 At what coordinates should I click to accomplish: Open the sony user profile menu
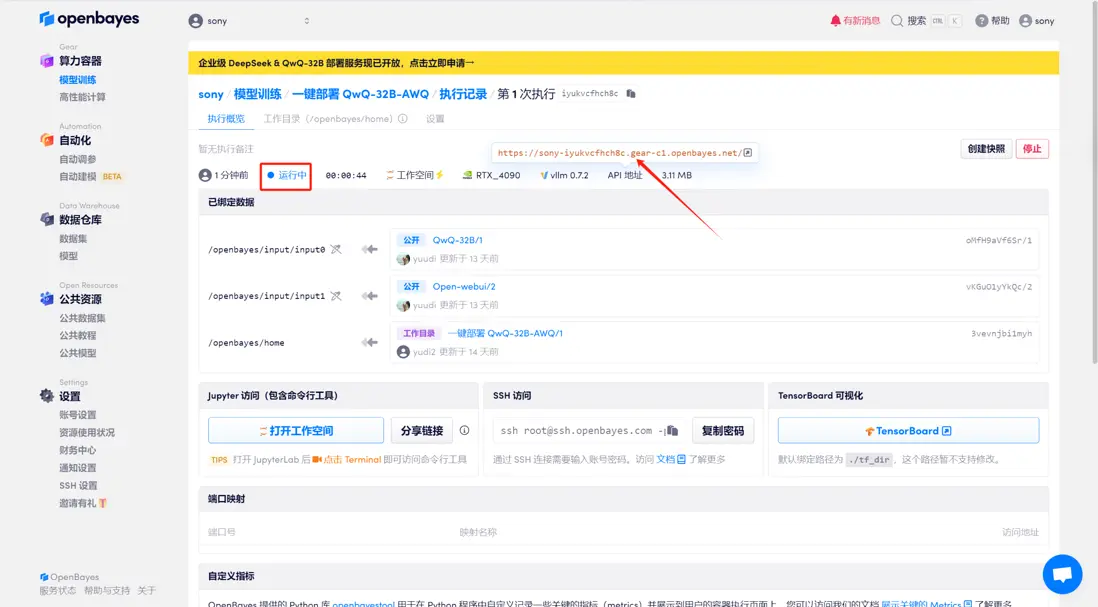tap(1036, 21)
